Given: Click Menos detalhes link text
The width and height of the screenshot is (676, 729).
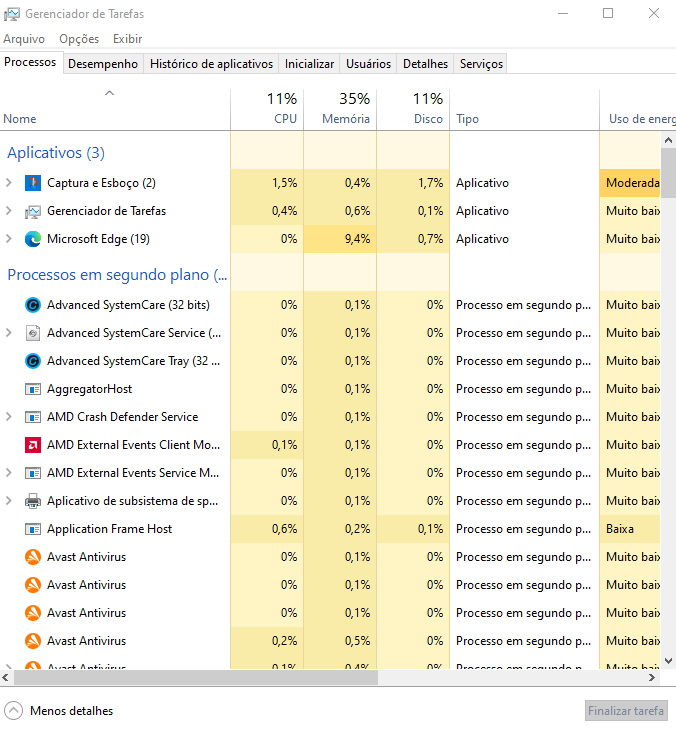Looking at the screenshot, I should [x=72, y=711].
